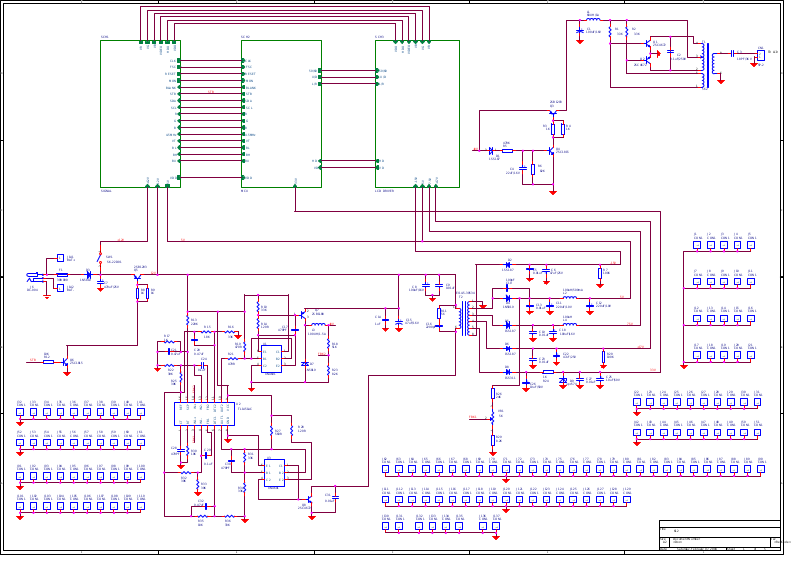This screenshot has width=800, height=566.
Task: Select the first test pad in bottom-left array
Action: pyautogui.click(x=20, y=412)
